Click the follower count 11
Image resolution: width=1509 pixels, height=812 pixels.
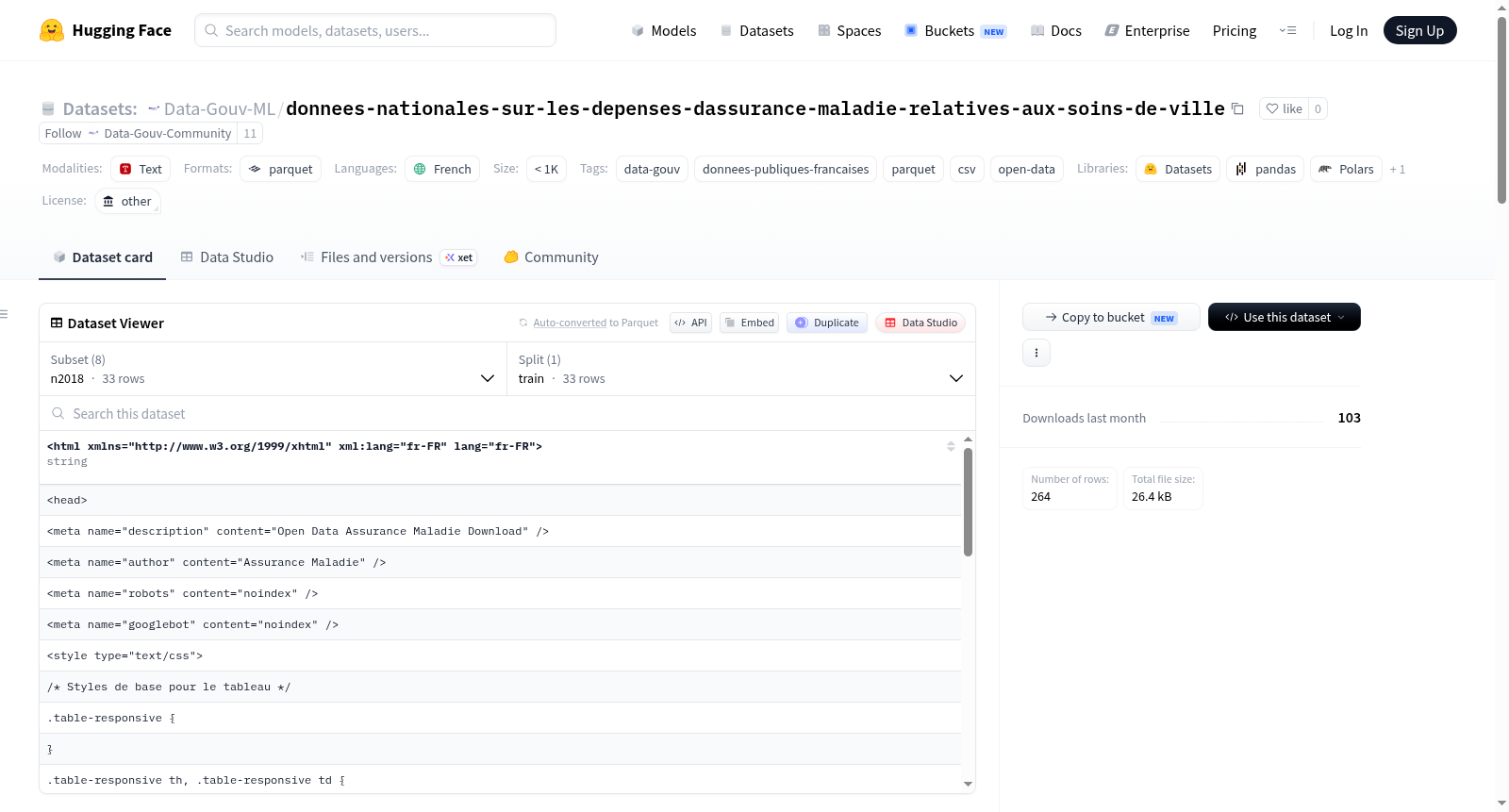[x=250, y=133]
